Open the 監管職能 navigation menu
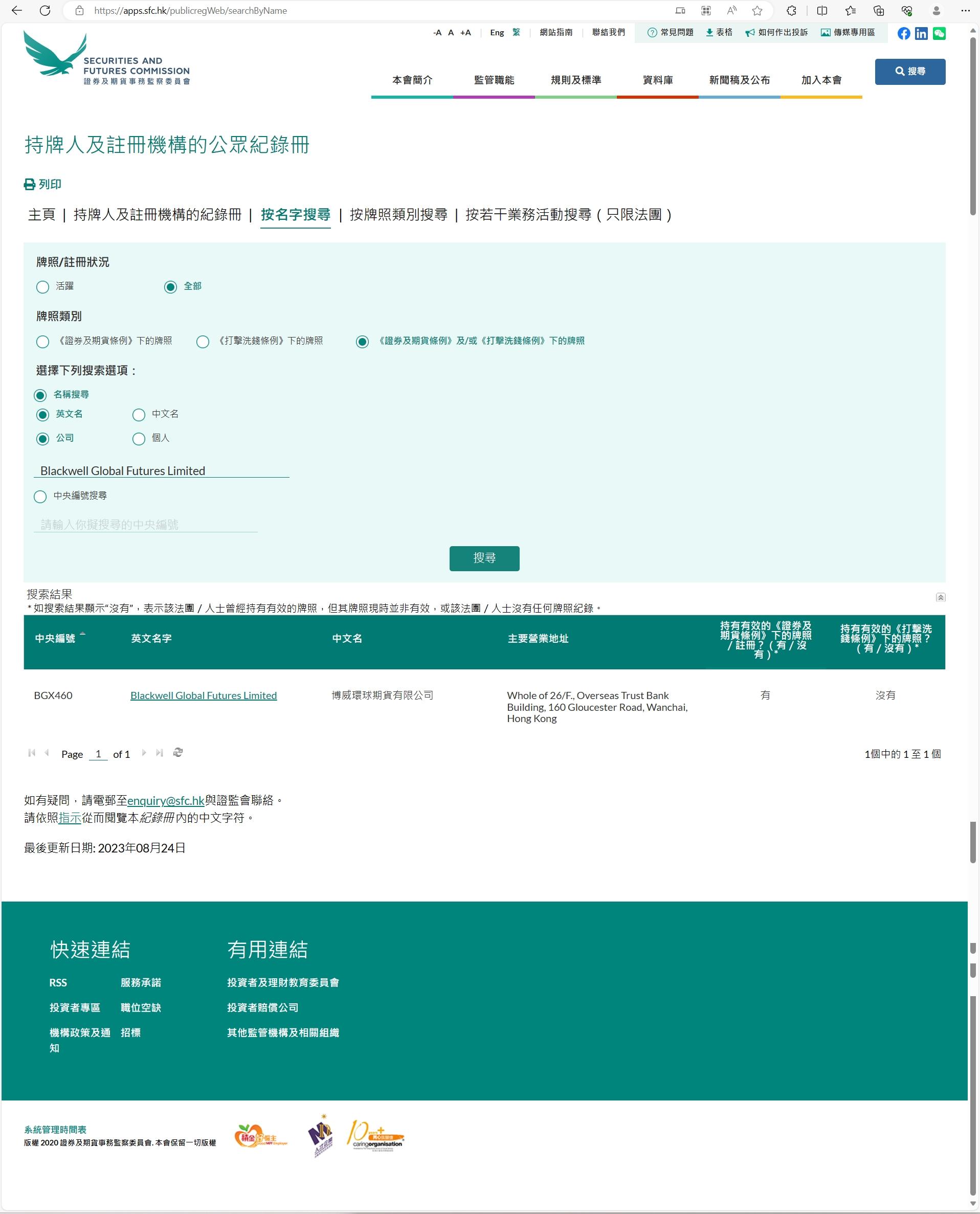The width and height of the screenshot is (980, 1214). [x=494, y=80]
